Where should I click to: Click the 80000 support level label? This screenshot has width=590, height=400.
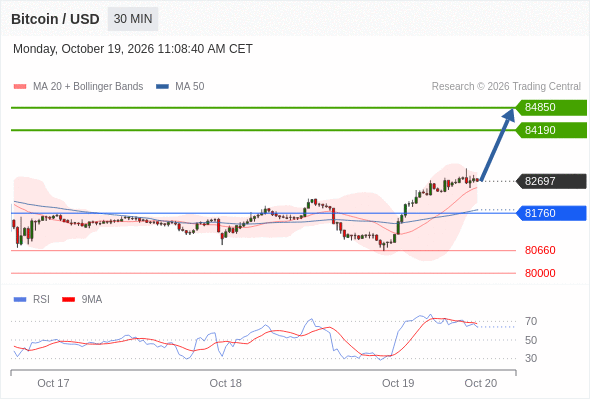click(x=540, y=273)
